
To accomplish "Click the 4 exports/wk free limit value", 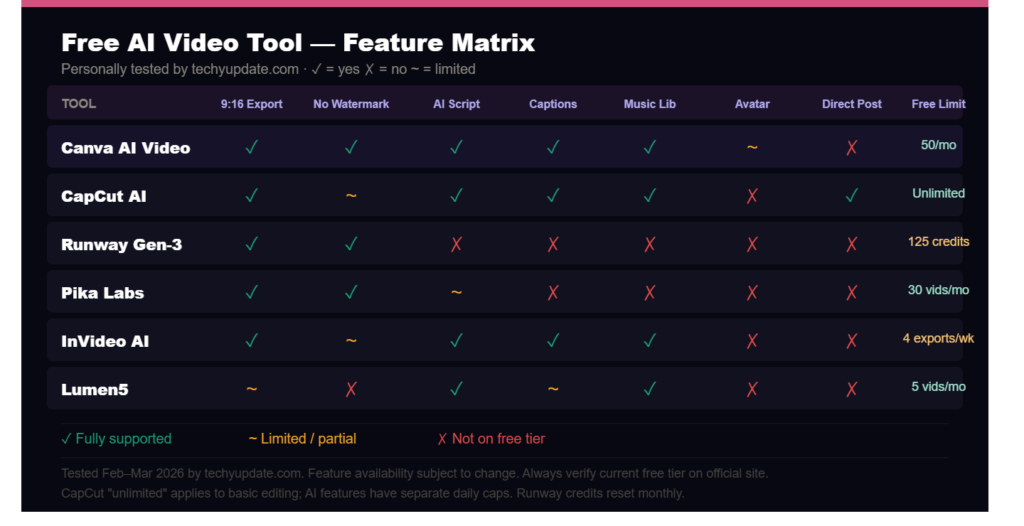I will pyautogui.click(x=938, y=338).
